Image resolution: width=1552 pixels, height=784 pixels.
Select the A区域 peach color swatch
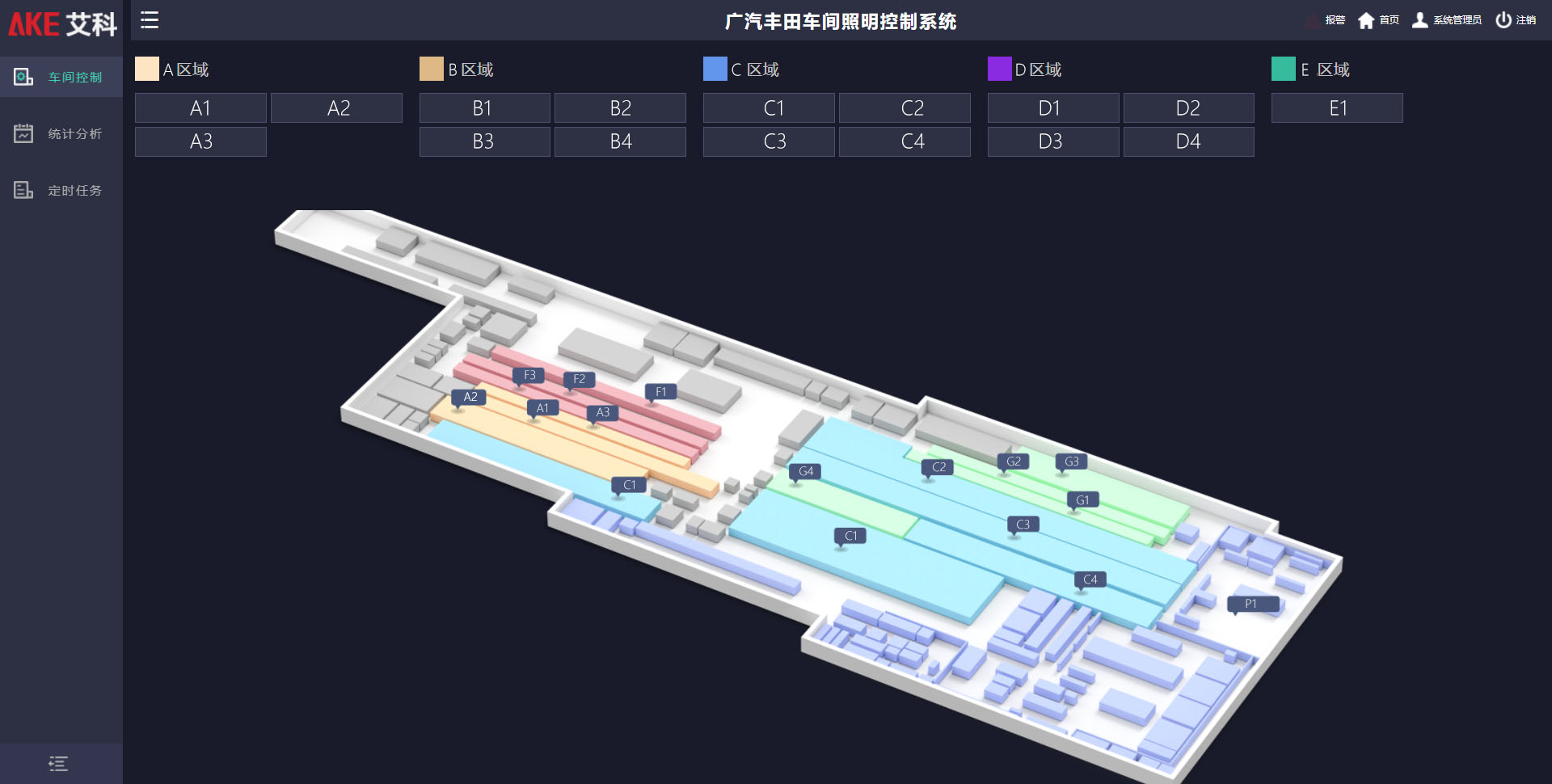click(x=147, y=69)
